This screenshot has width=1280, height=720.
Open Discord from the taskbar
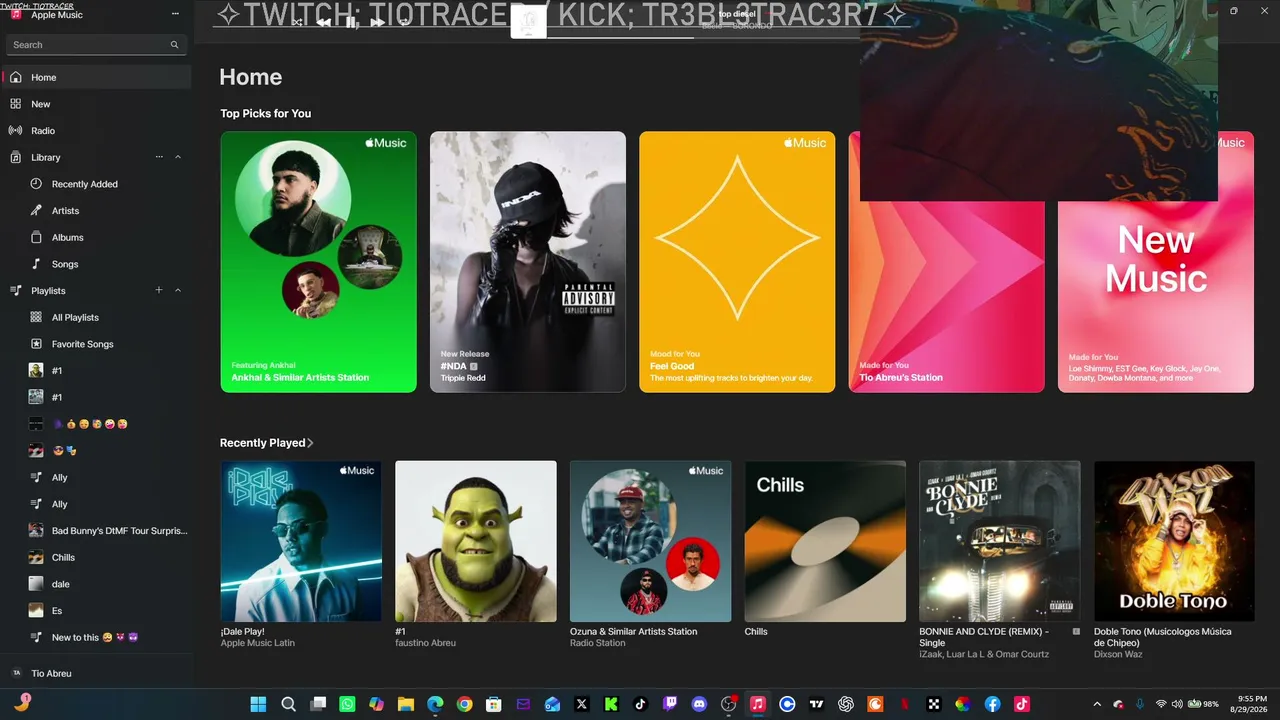click(699, 704)
